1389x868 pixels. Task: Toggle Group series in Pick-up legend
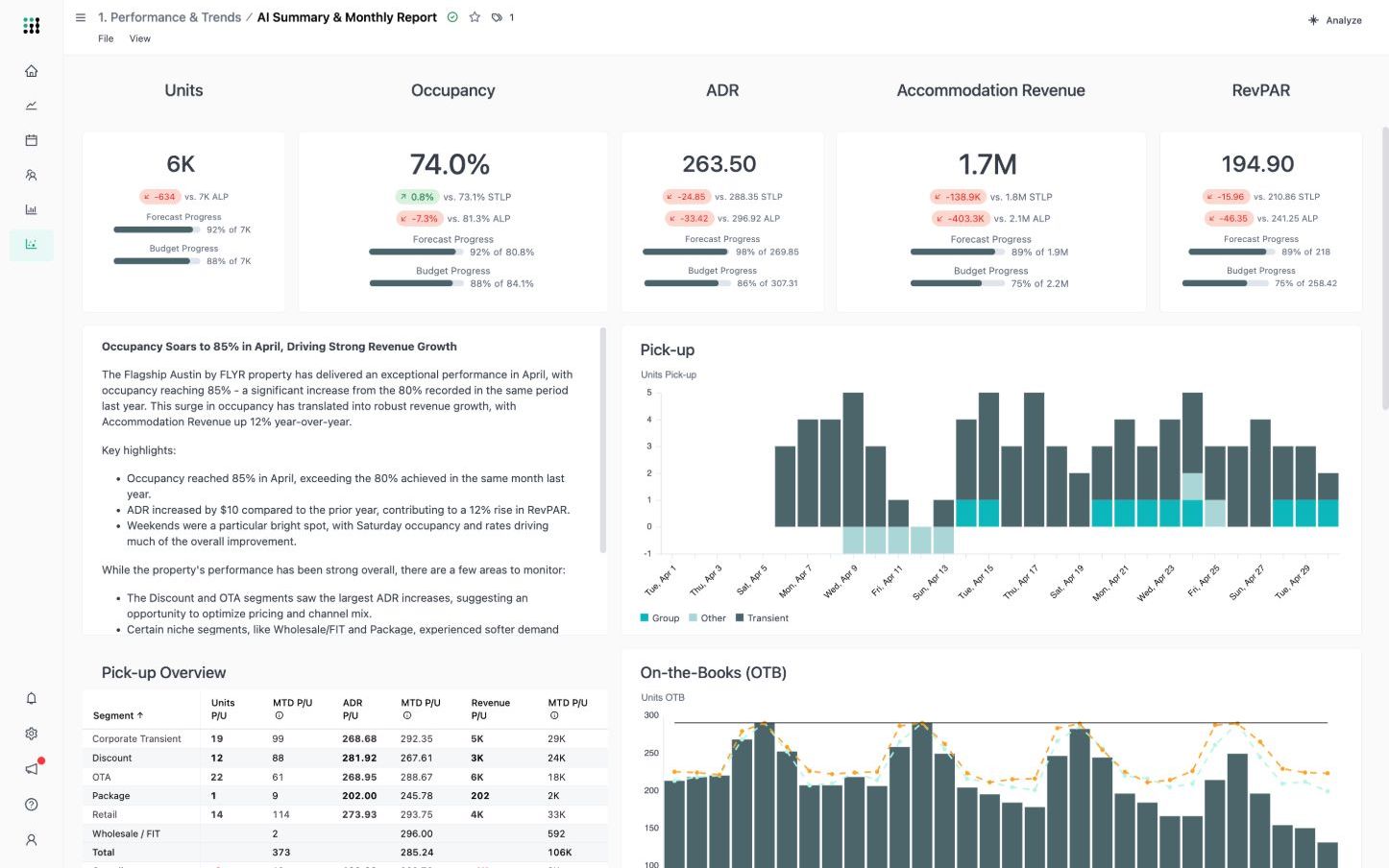click(x=660, y=618)
